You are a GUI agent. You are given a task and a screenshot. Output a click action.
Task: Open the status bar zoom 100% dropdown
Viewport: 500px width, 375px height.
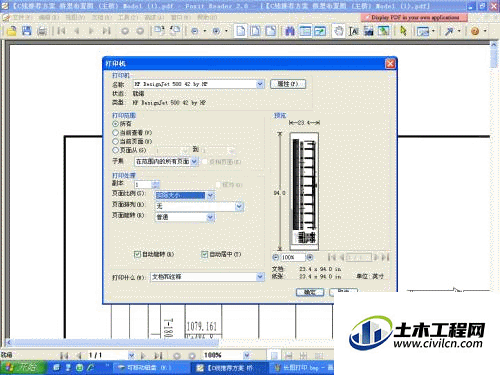tap(246, 356)
